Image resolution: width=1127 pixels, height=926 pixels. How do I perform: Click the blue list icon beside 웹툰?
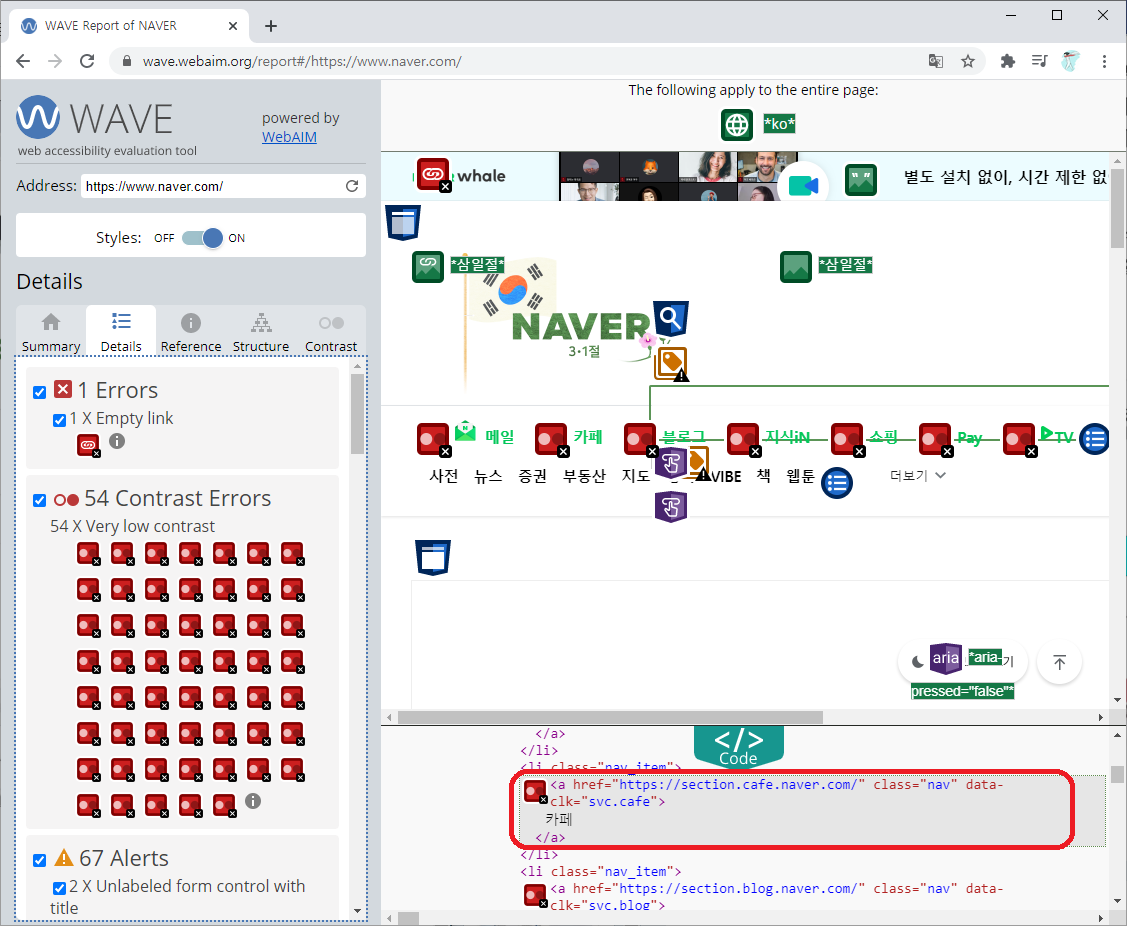click(837, 483)
